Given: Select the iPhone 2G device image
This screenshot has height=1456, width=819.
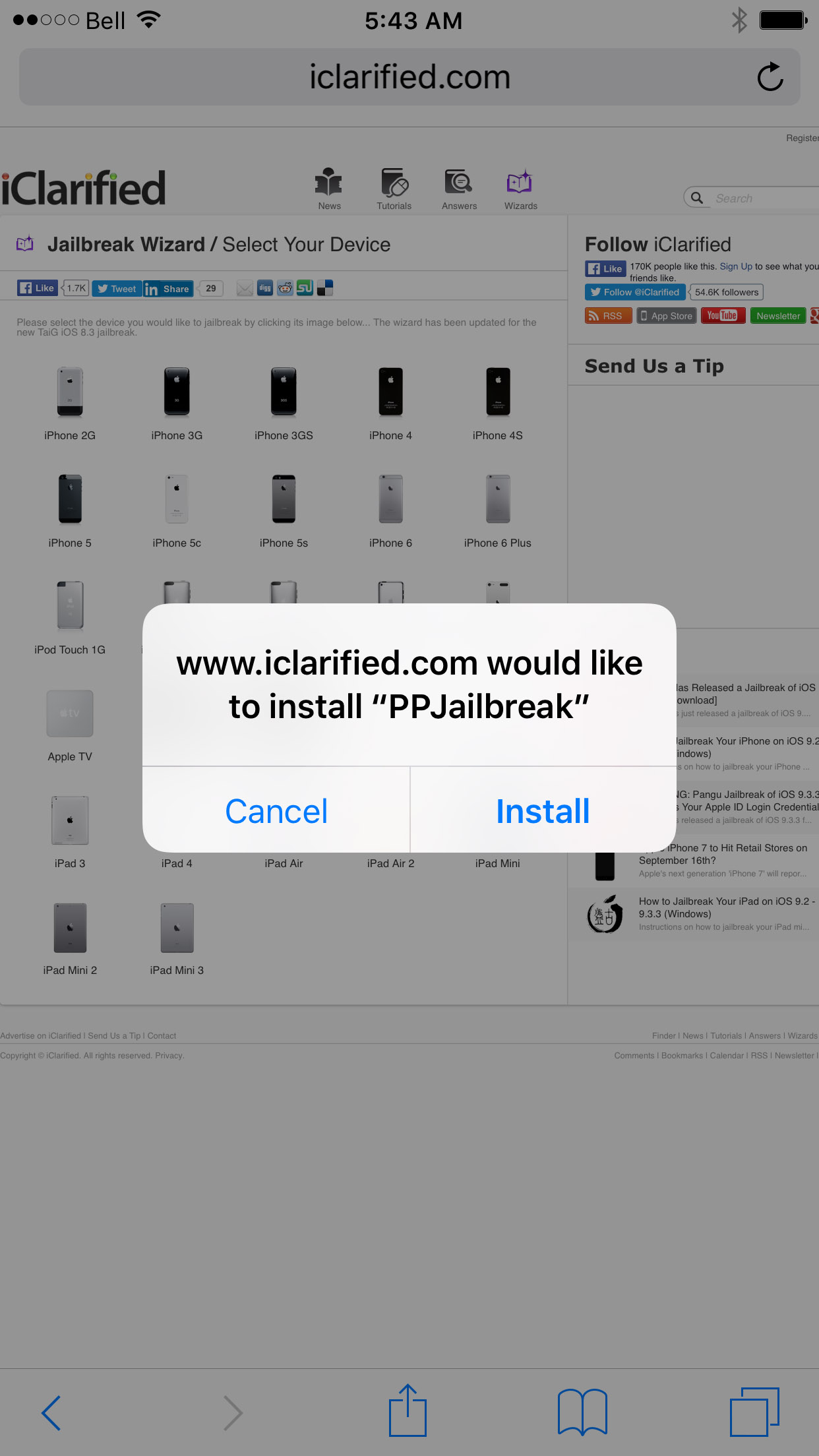Looking at the screenshot, I should (x=70, y=392).
